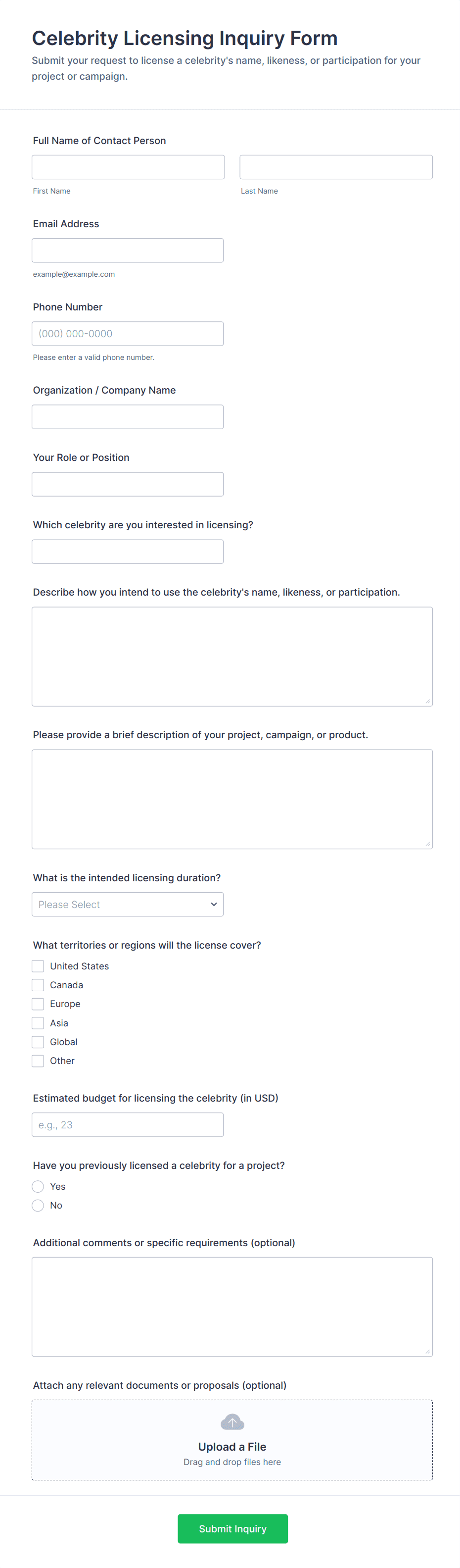Screen dimensions: 460x1568
Task: Select the Email Address text box
Action: (x=128, y=250)
